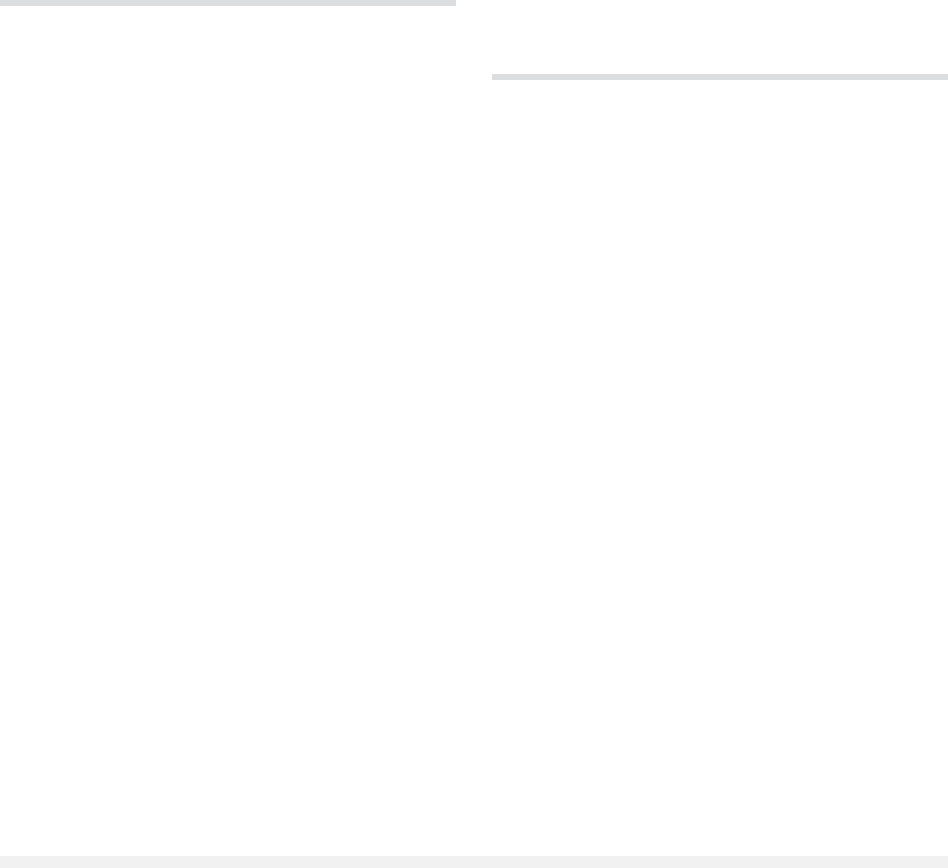The width and height of the screenshot is (948, 868).
Task: Click white space just above bottom gray strip
Action: click(x=474, y=844)
